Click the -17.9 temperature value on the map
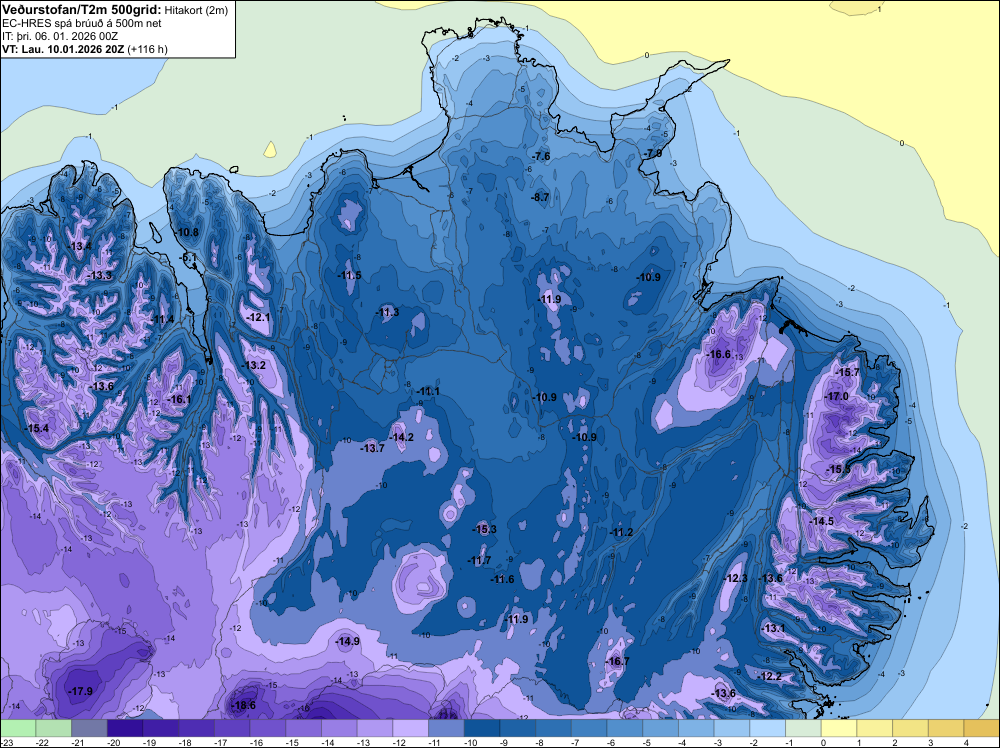Viewport: 1000px width, 748px height. tap(80, 691)
